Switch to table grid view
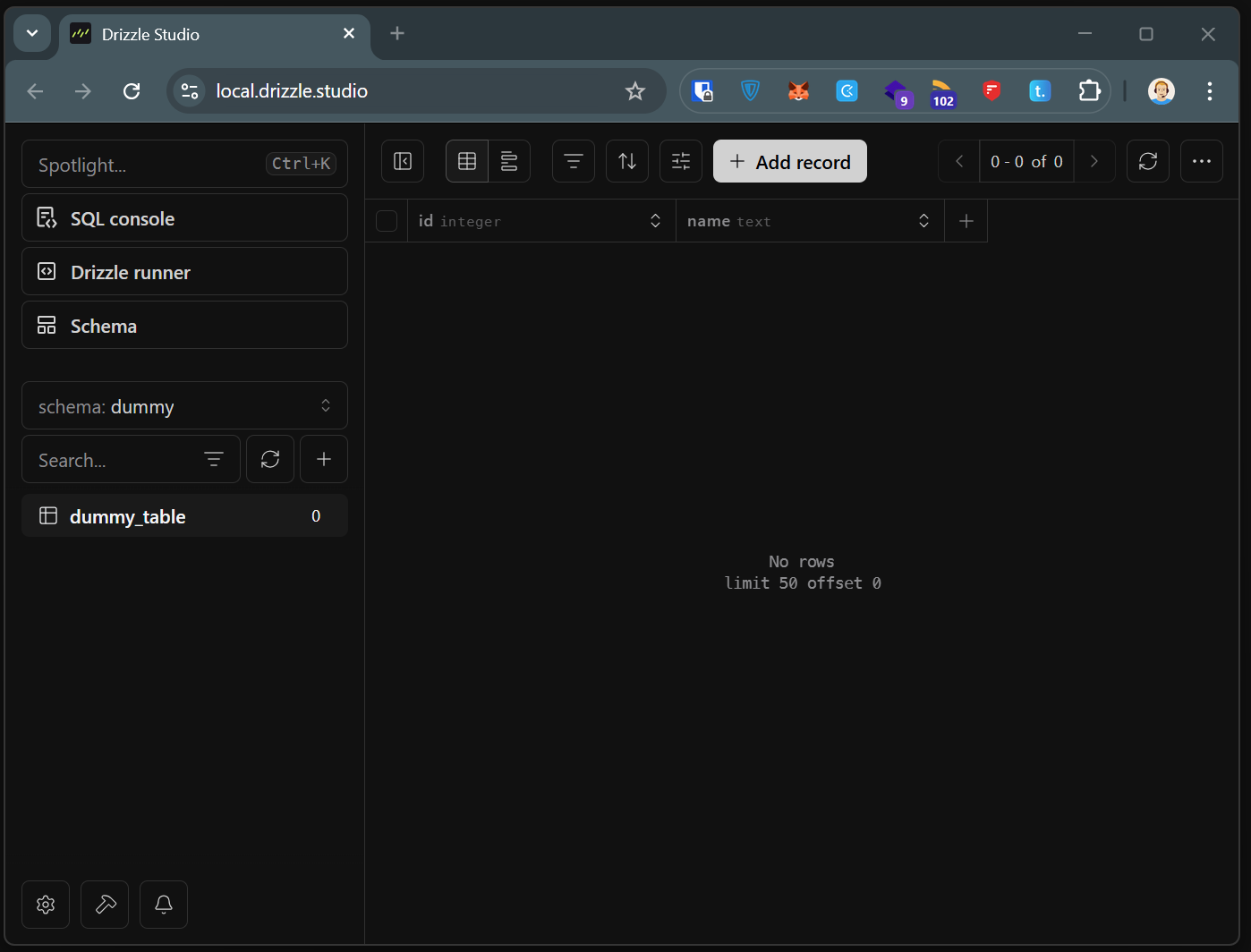This screenshot has width=1251, height=952. [467, 161]
